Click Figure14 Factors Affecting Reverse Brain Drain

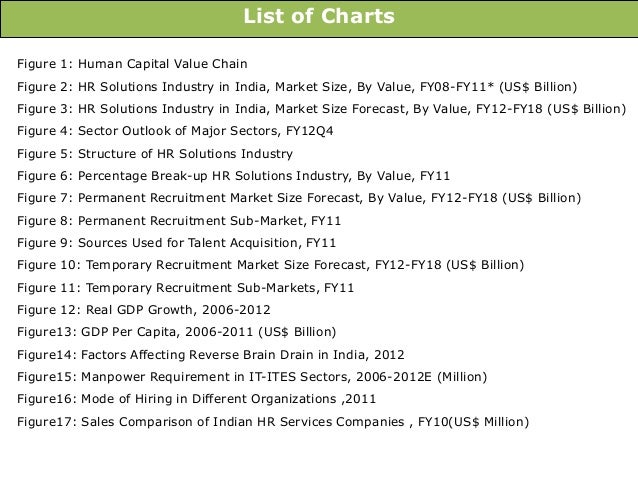[x=211, y=355]
